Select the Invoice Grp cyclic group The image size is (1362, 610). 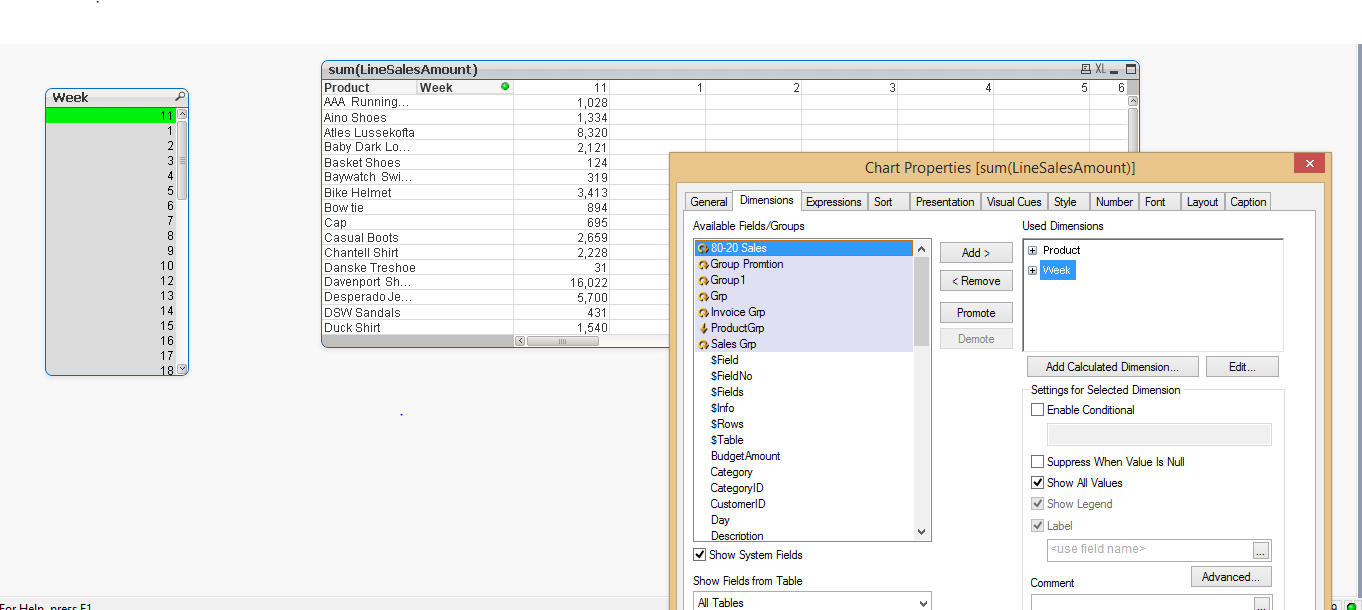pos(737,312)
